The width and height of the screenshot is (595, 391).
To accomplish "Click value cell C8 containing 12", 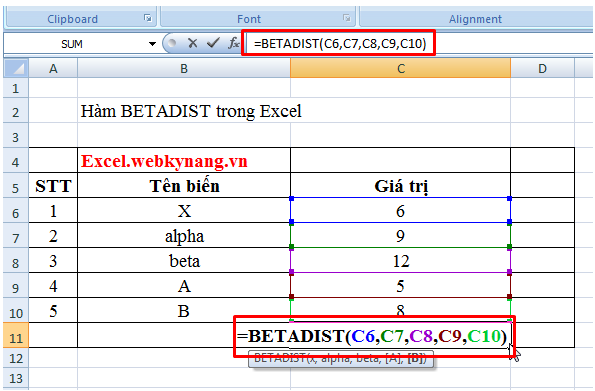I will point(400,261).
